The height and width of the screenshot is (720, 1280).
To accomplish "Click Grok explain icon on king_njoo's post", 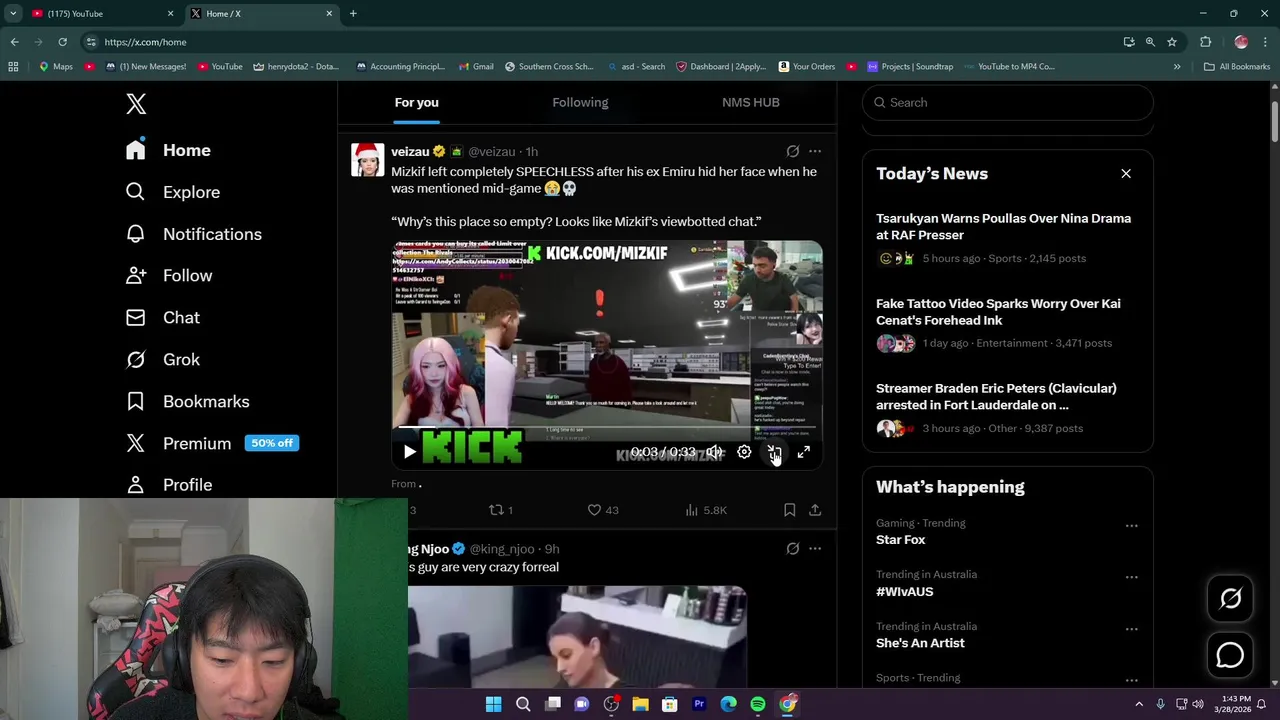I will pos(792,549).
